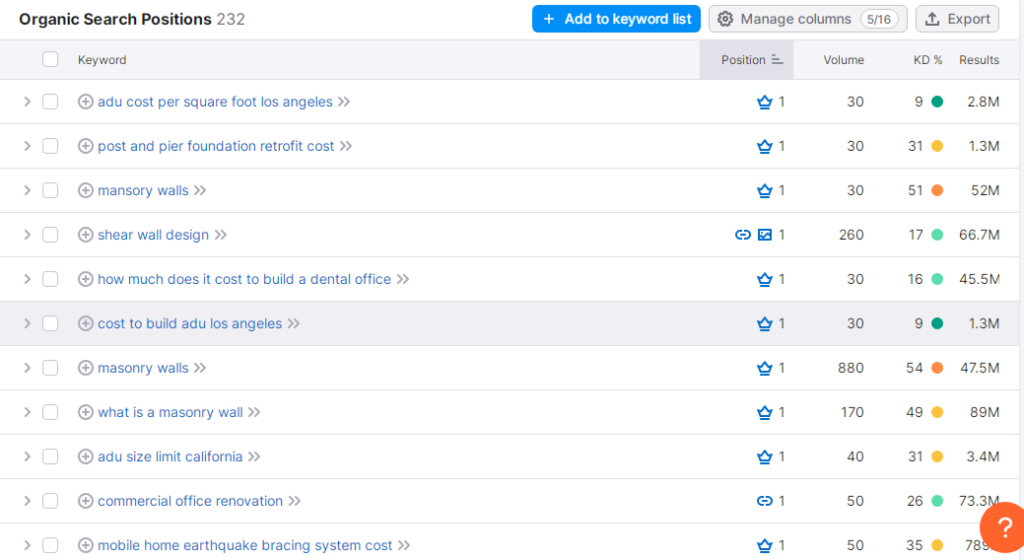Expand the 'commercial office renovation' row
The width and height of the screenshot is (1024, 560).
27,501
